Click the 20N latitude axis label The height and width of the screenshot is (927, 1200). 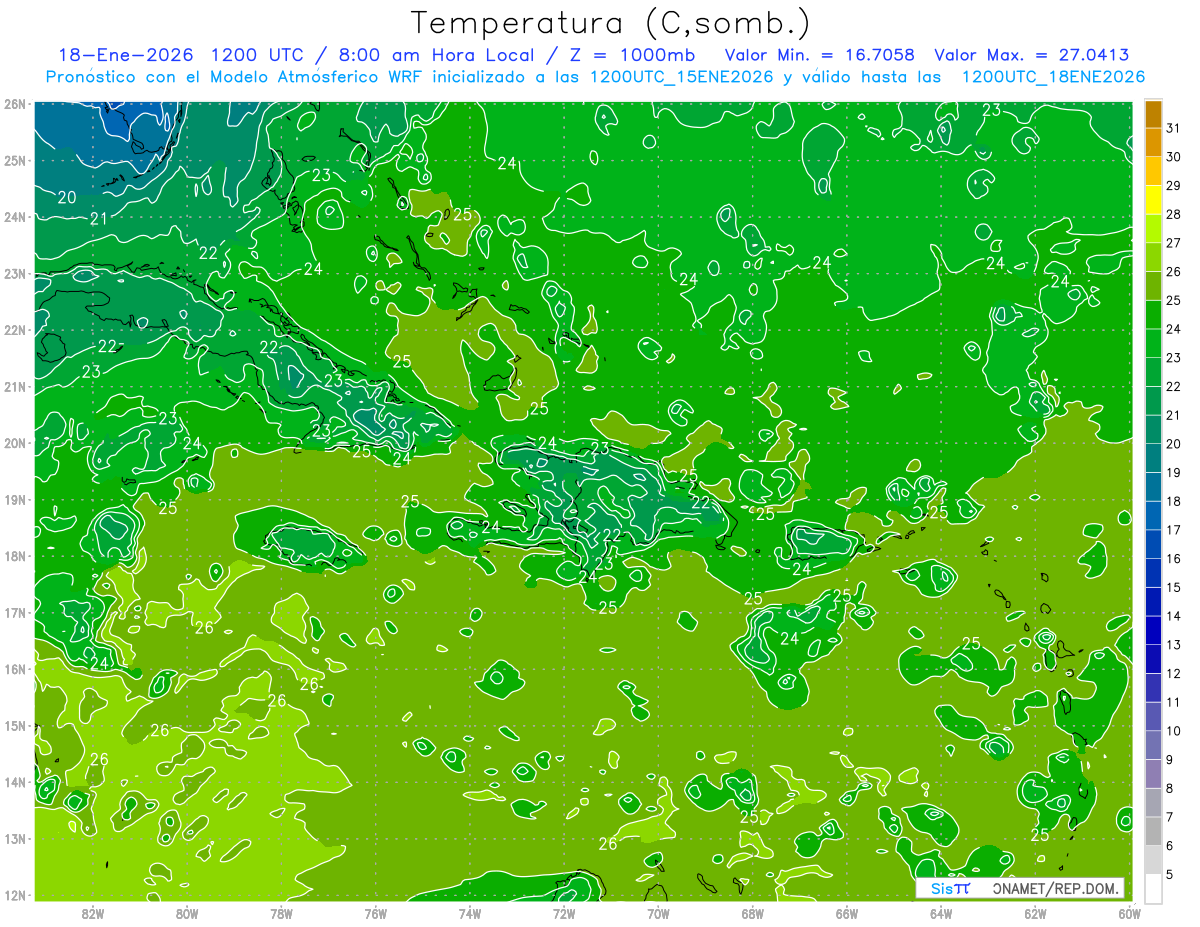tap(14, 443)
